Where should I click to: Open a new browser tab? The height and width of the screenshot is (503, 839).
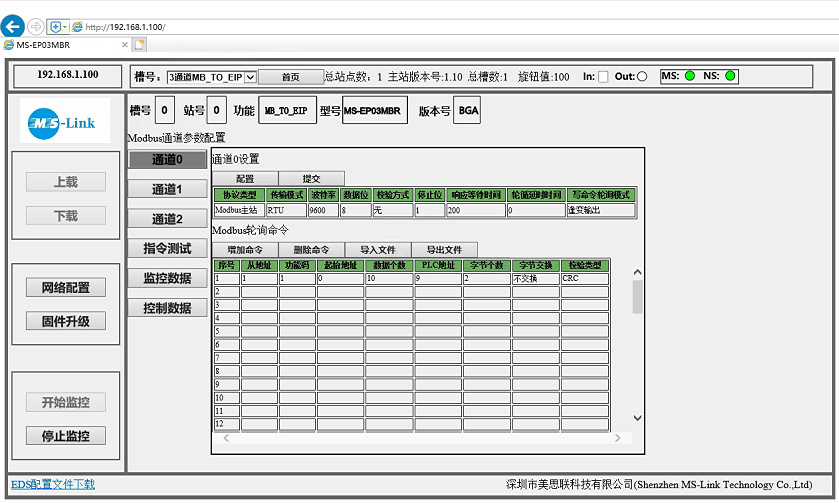(x=140, y=44)
